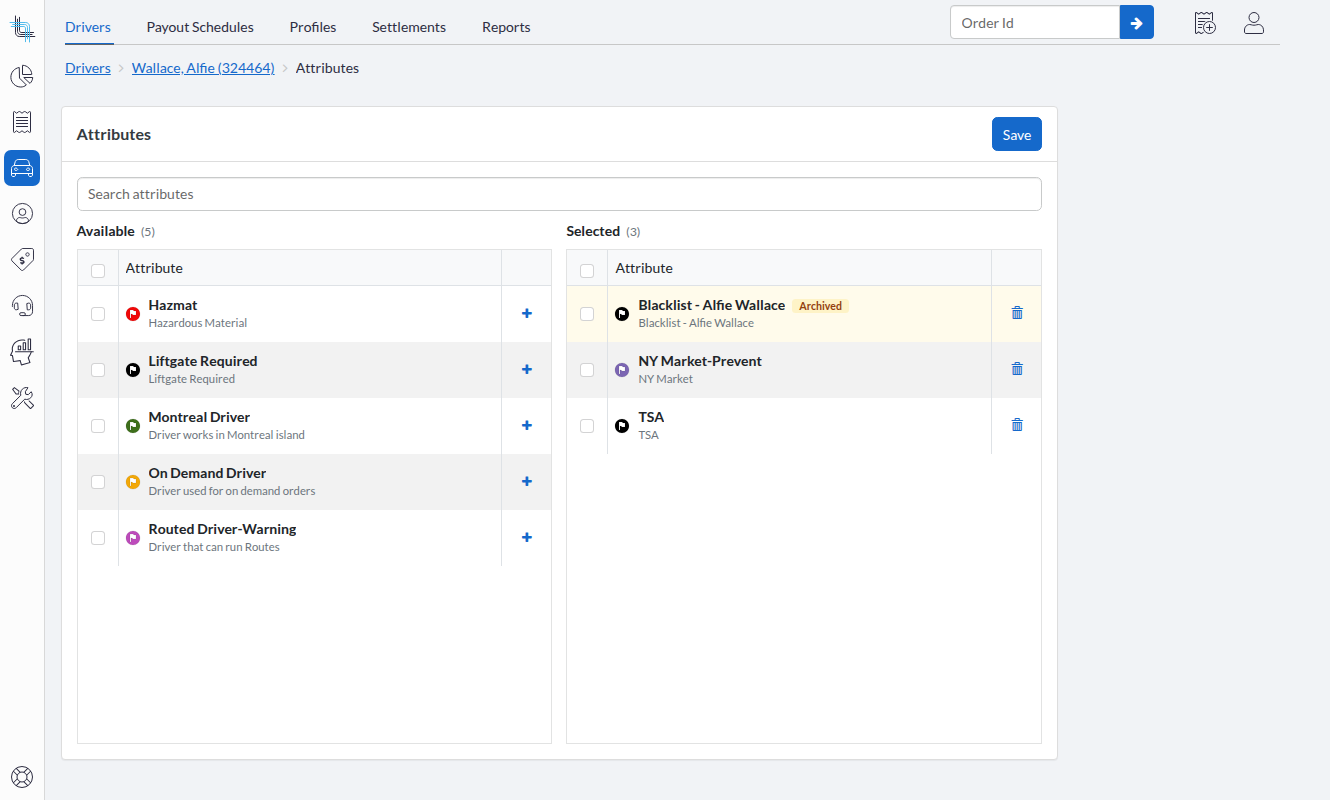Click the purple NY Market-Prevent flag
Image resolution: width=1330 pixels, height=800 pixels.
click(x=622, y=370)
